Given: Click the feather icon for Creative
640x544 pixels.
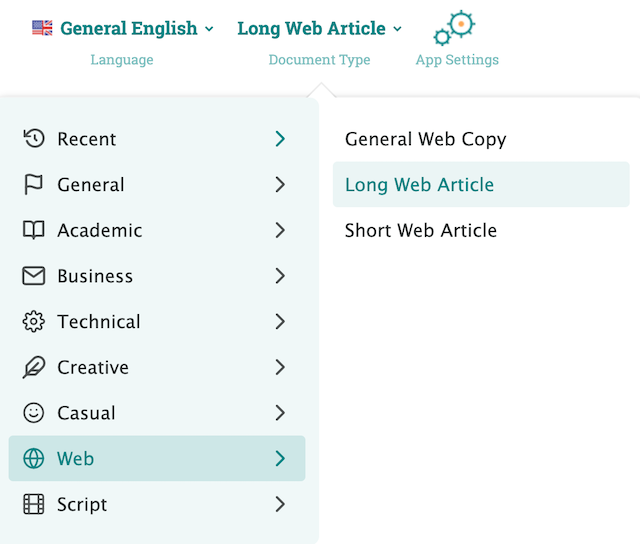Looking at the screenshot, I should pyautogui.click(x=34, y=367).
